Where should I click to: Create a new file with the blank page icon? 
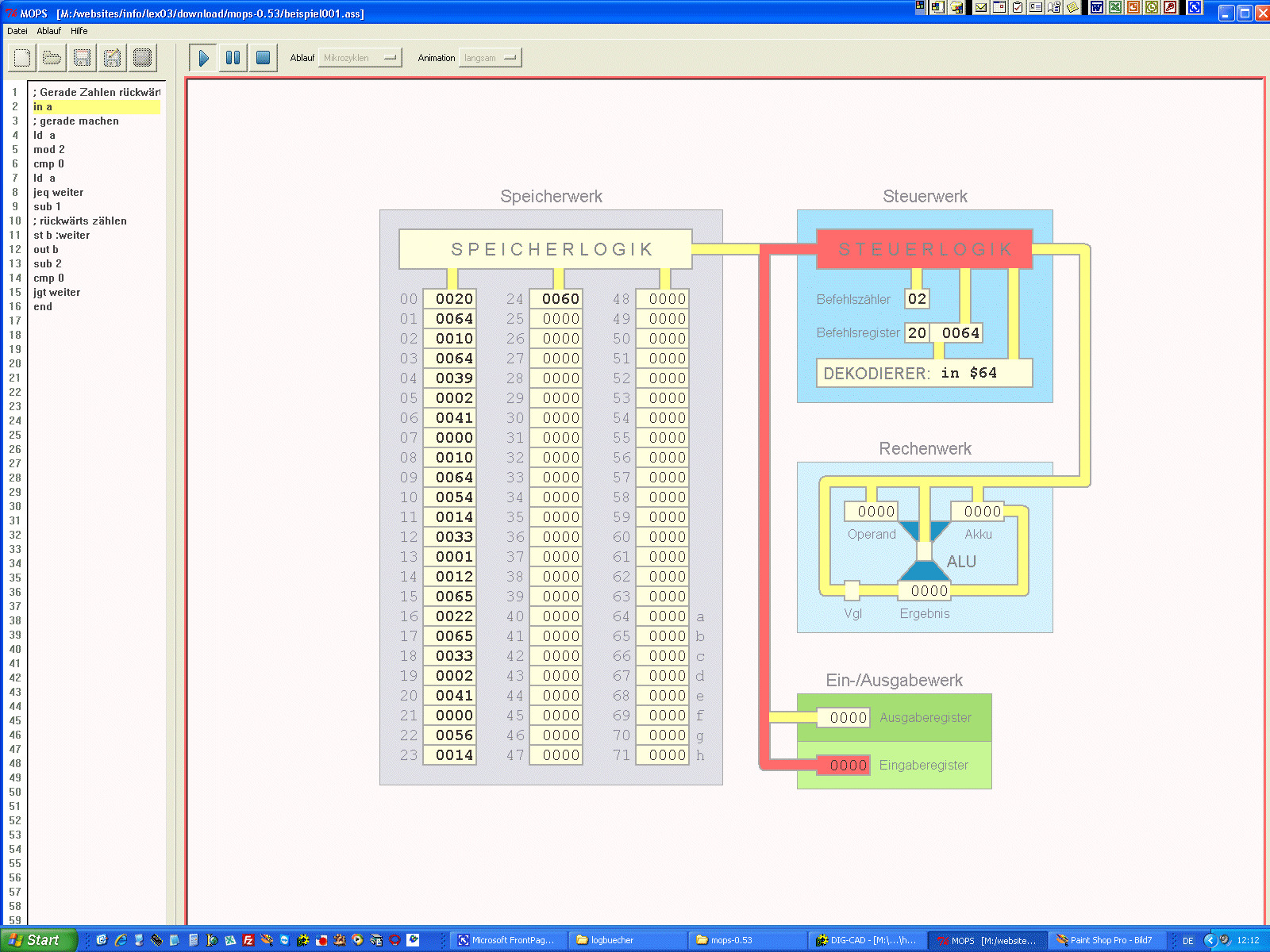22,58
